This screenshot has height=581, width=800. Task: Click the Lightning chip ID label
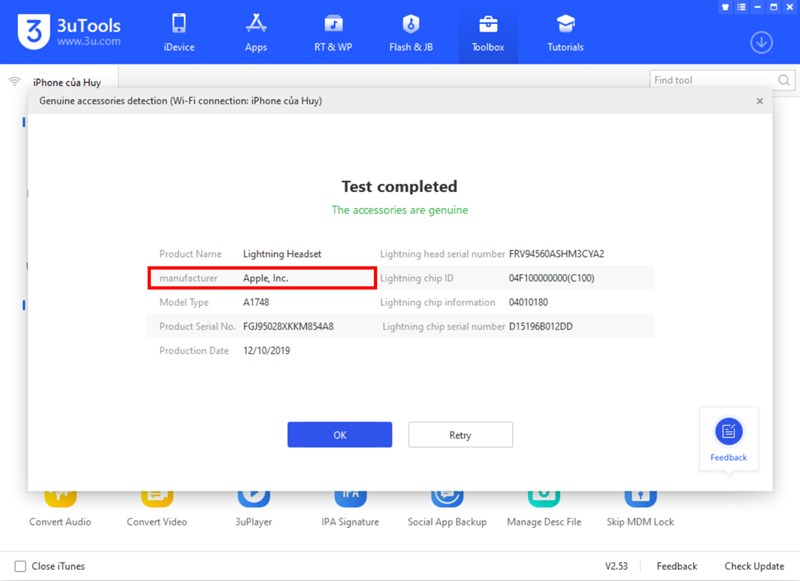416,278
